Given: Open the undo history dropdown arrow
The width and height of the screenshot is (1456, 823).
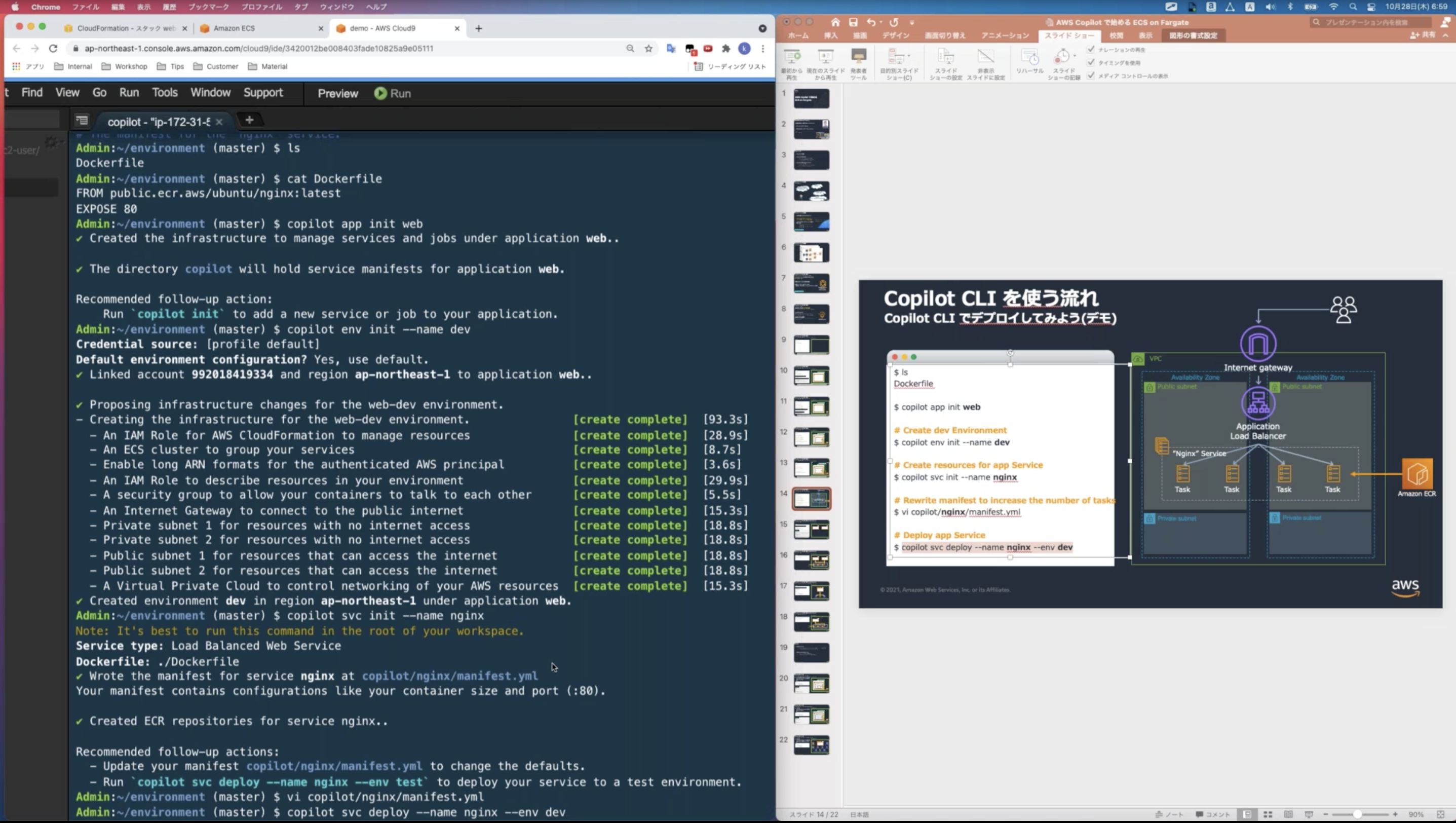Looking at the screenshot, I should pos(880,22).
